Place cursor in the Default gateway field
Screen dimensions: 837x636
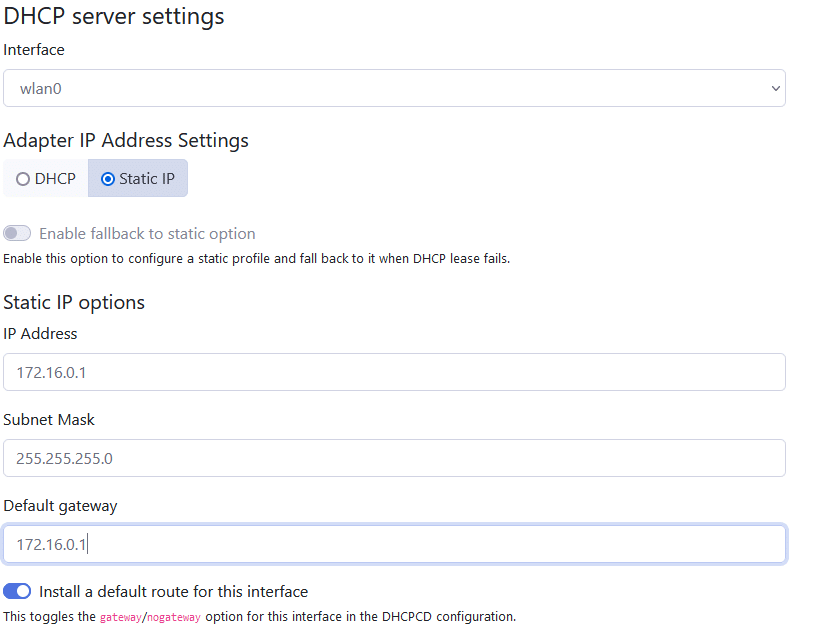393,544
